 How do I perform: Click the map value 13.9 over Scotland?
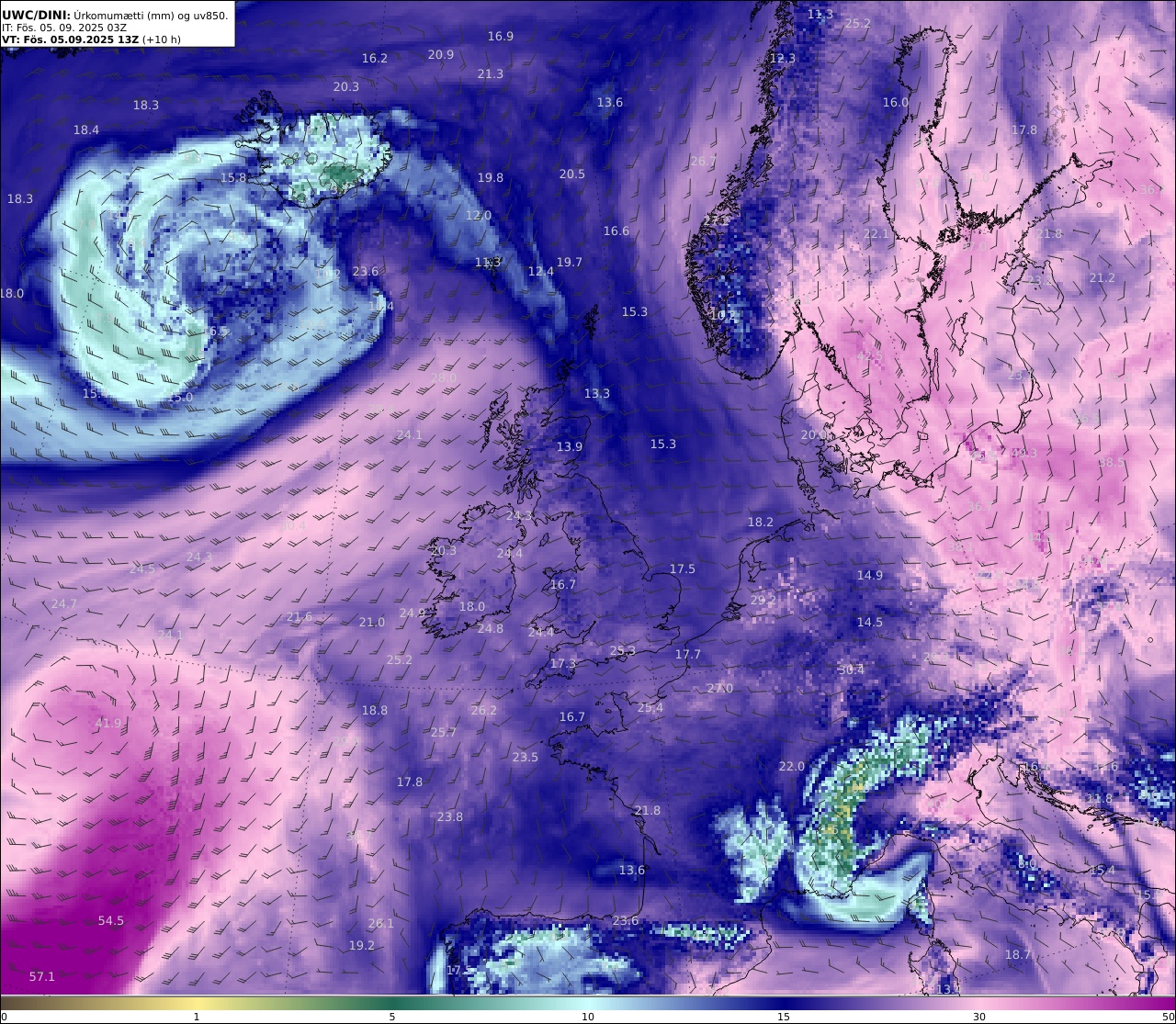pos(570,447)
